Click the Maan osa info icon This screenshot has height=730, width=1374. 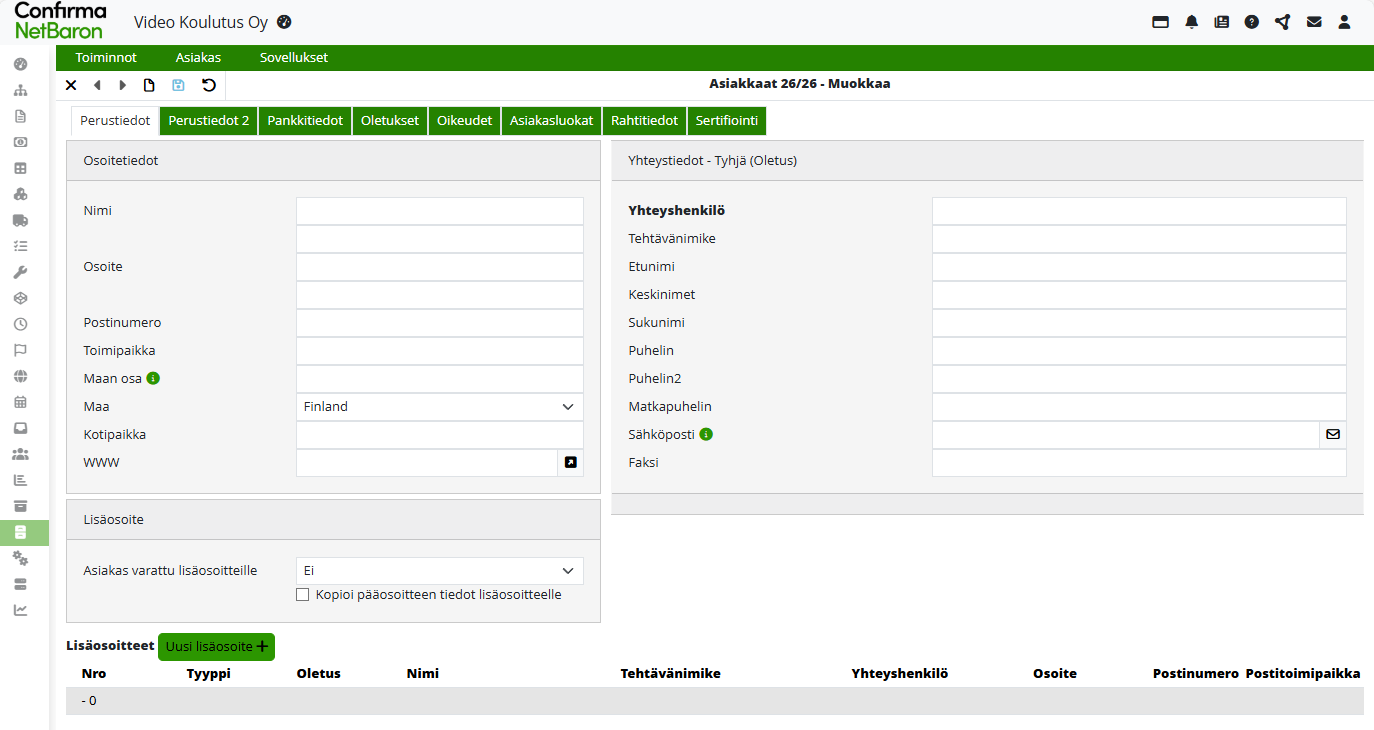point(153,379)
